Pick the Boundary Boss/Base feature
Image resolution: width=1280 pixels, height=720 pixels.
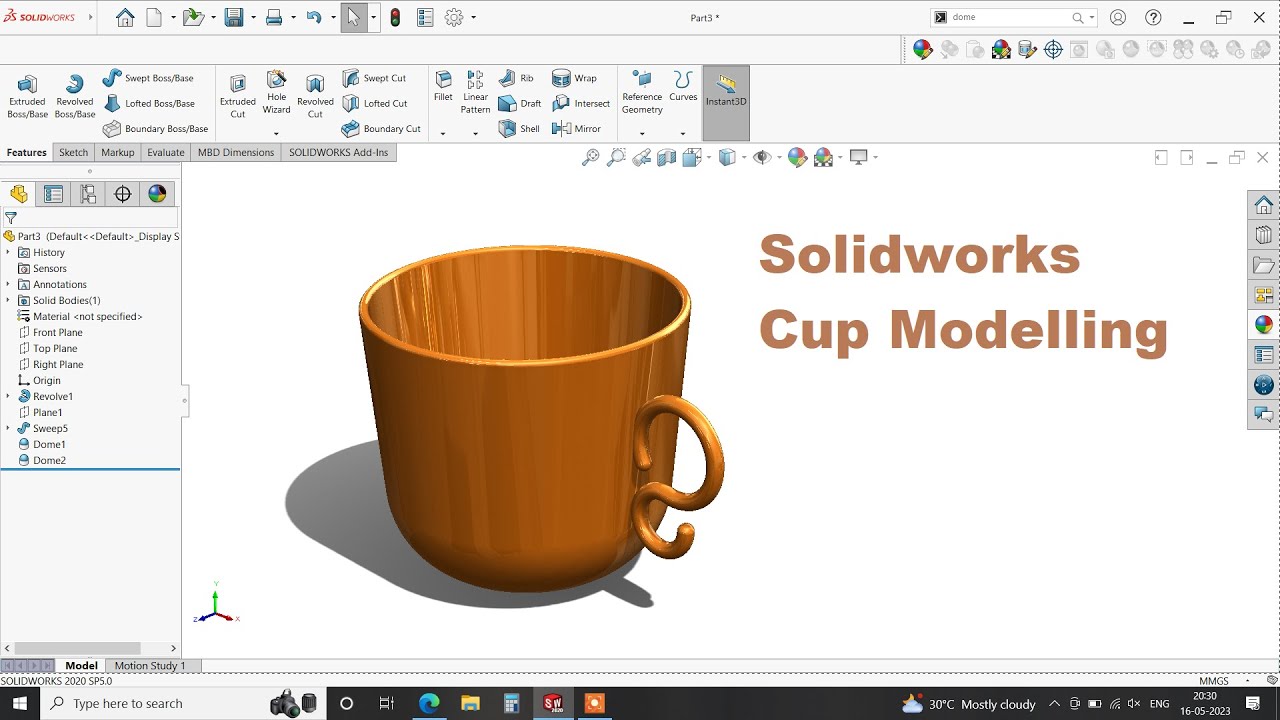(x=155, y=129)
